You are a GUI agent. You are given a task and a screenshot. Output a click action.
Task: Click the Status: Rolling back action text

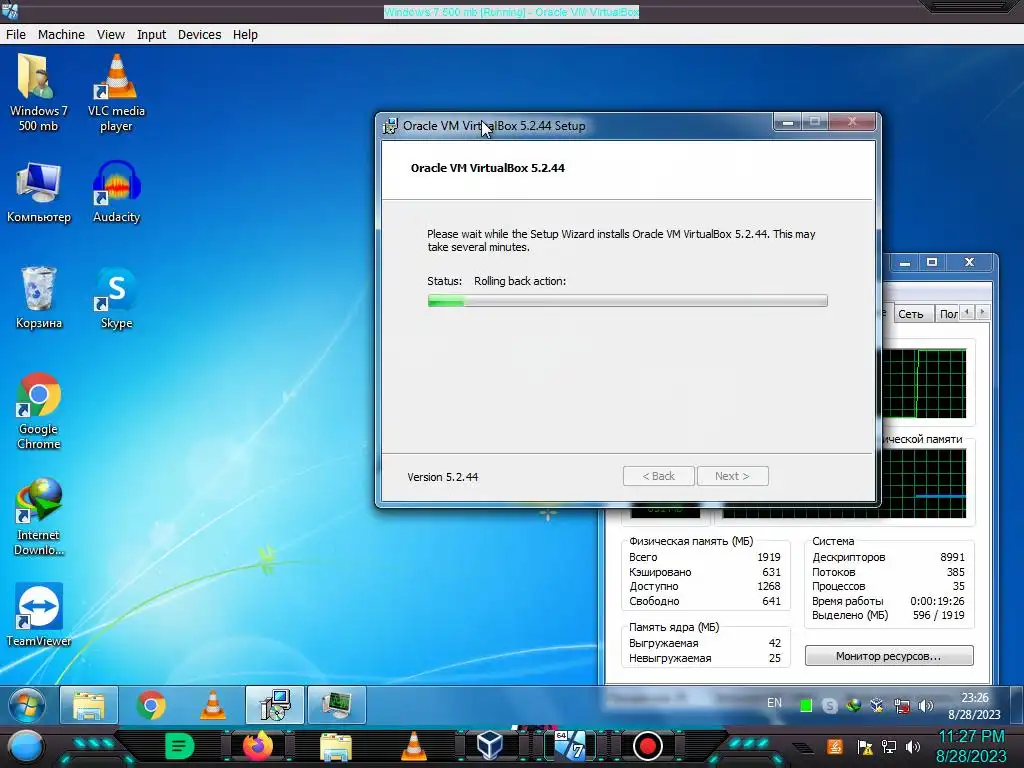click(496, 281)
